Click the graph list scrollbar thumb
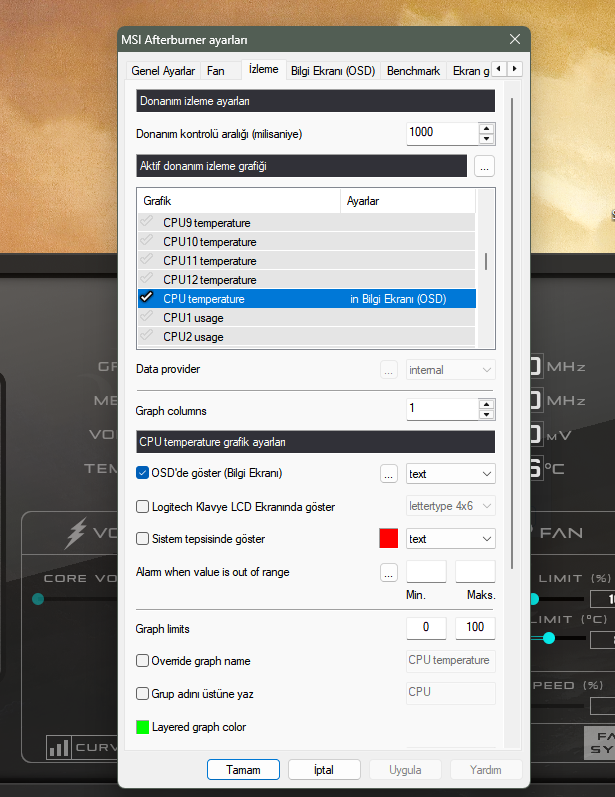Screen dimensions: 615x797 point(486,261)
